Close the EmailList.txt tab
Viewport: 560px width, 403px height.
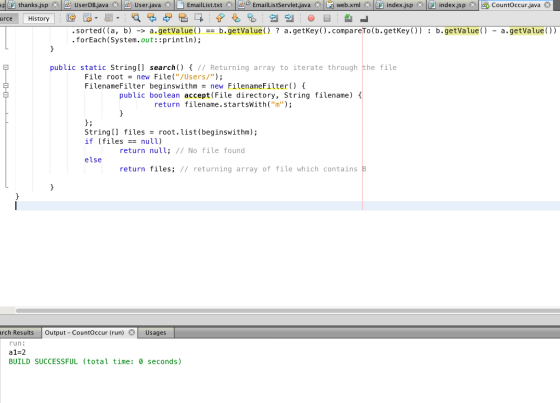(229, 5)
